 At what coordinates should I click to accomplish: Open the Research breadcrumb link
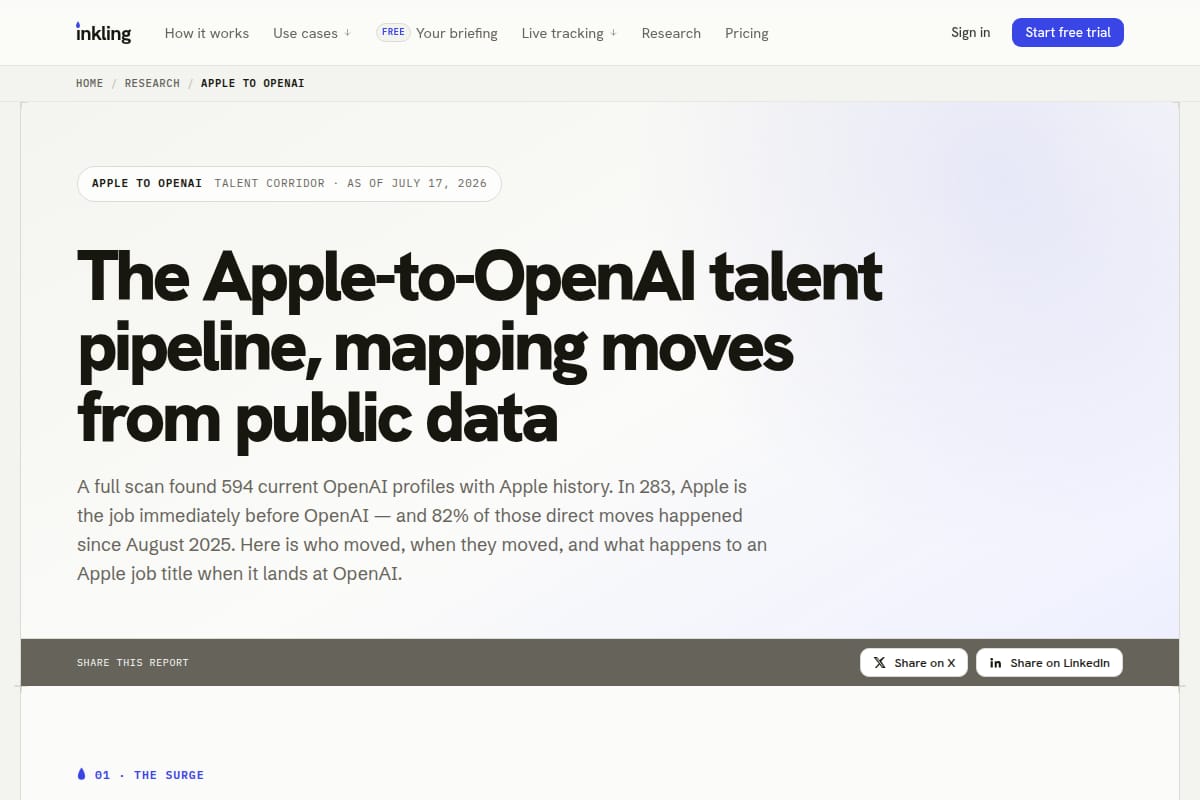click(x=152, y=83)
